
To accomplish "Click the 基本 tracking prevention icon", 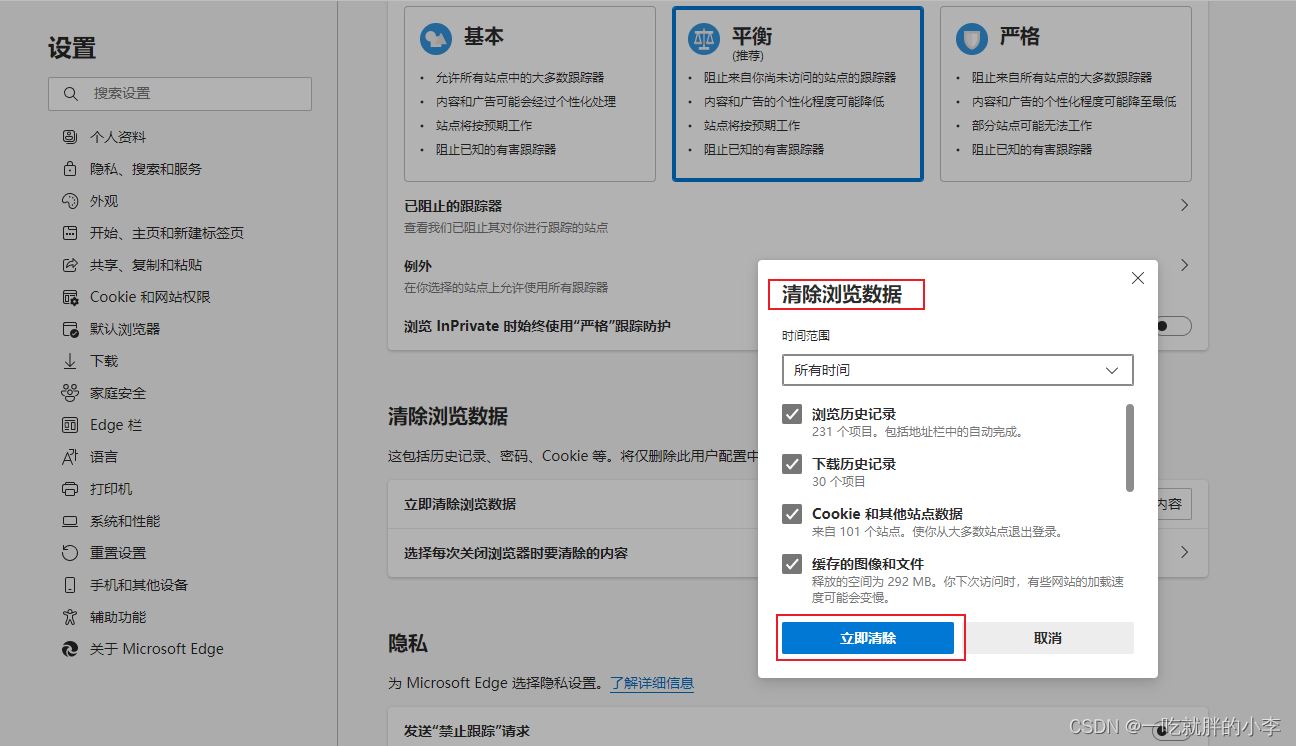I will [436, 38].
